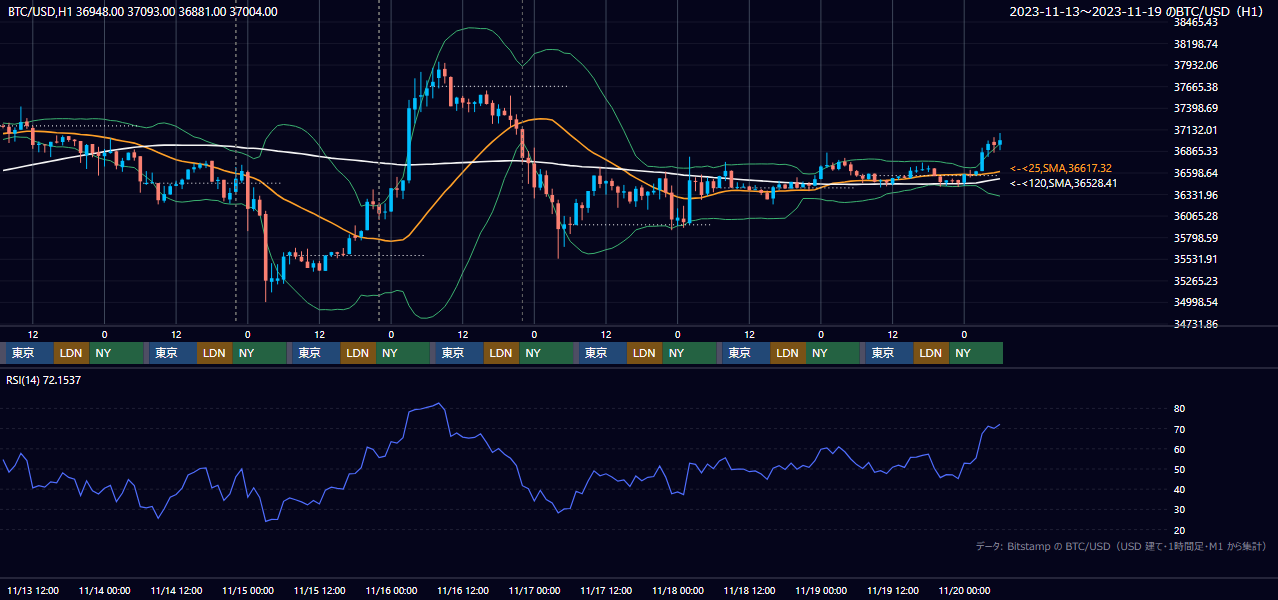The width and height of the screenshot is (1278, 600).
Task: Click the leftmost LDN session block
Action: pyautogui.click(x=71, y=353)
